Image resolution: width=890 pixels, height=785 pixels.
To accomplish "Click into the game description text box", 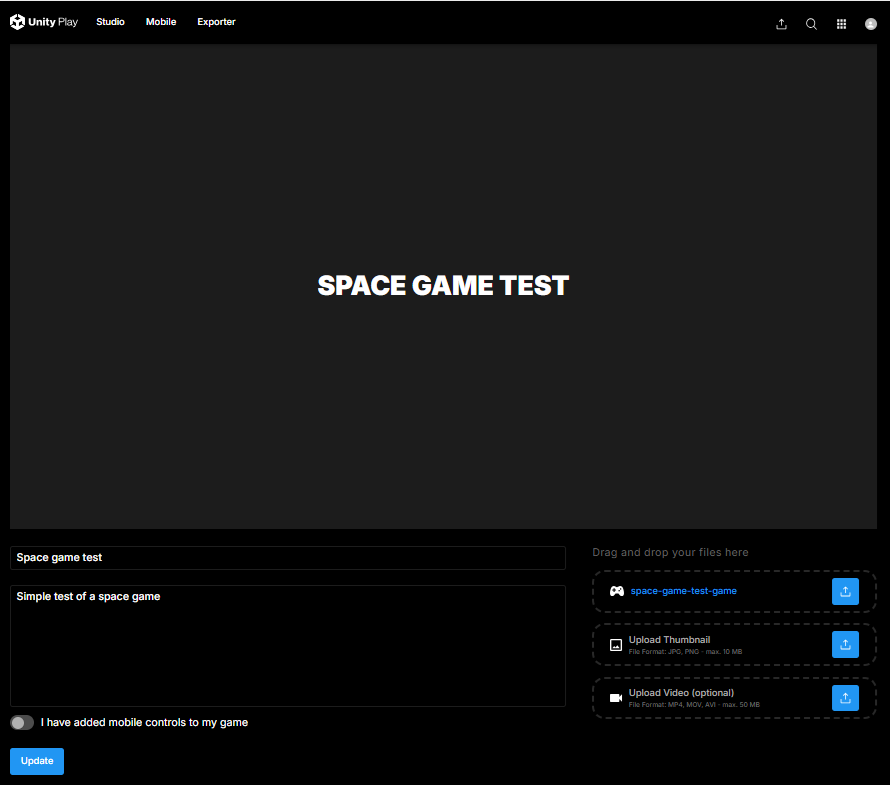I will coord(287,645).
